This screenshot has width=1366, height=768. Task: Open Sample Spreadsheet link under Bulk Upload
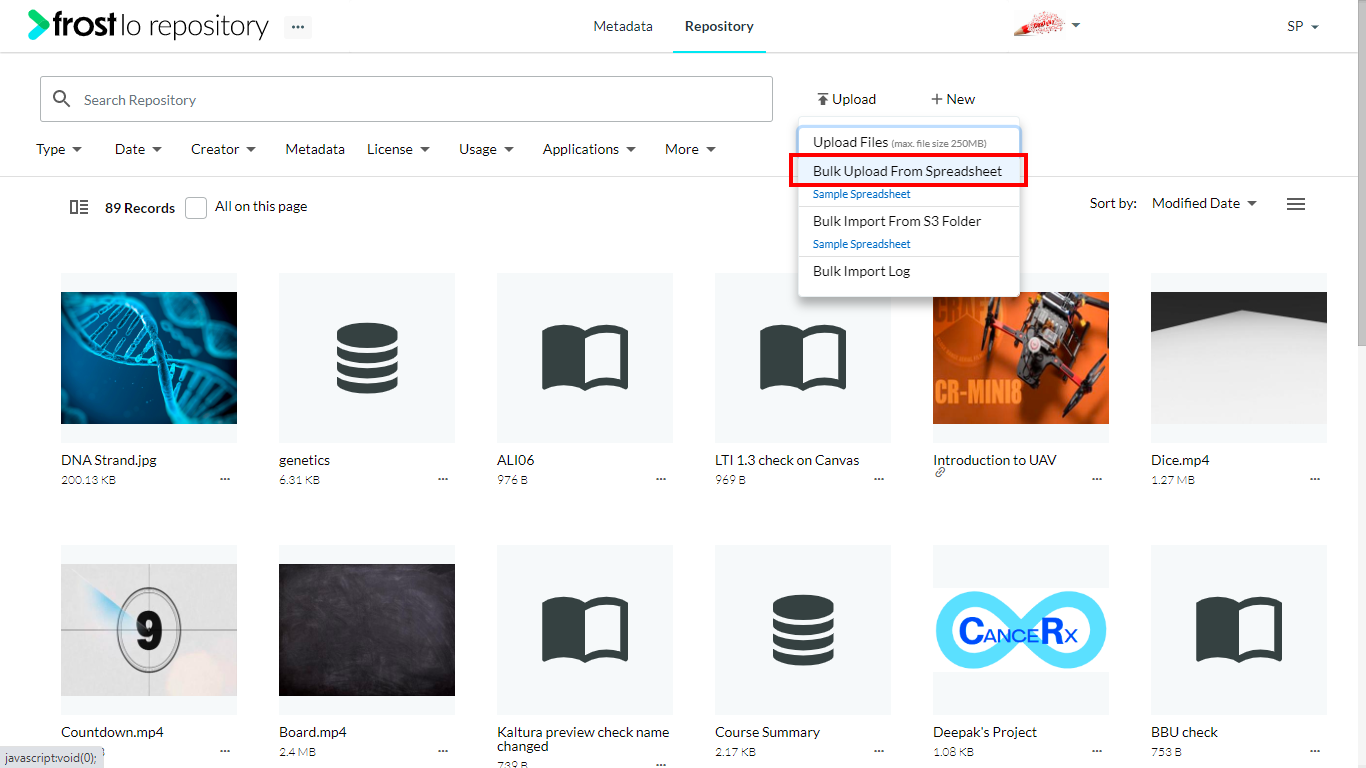862,194
